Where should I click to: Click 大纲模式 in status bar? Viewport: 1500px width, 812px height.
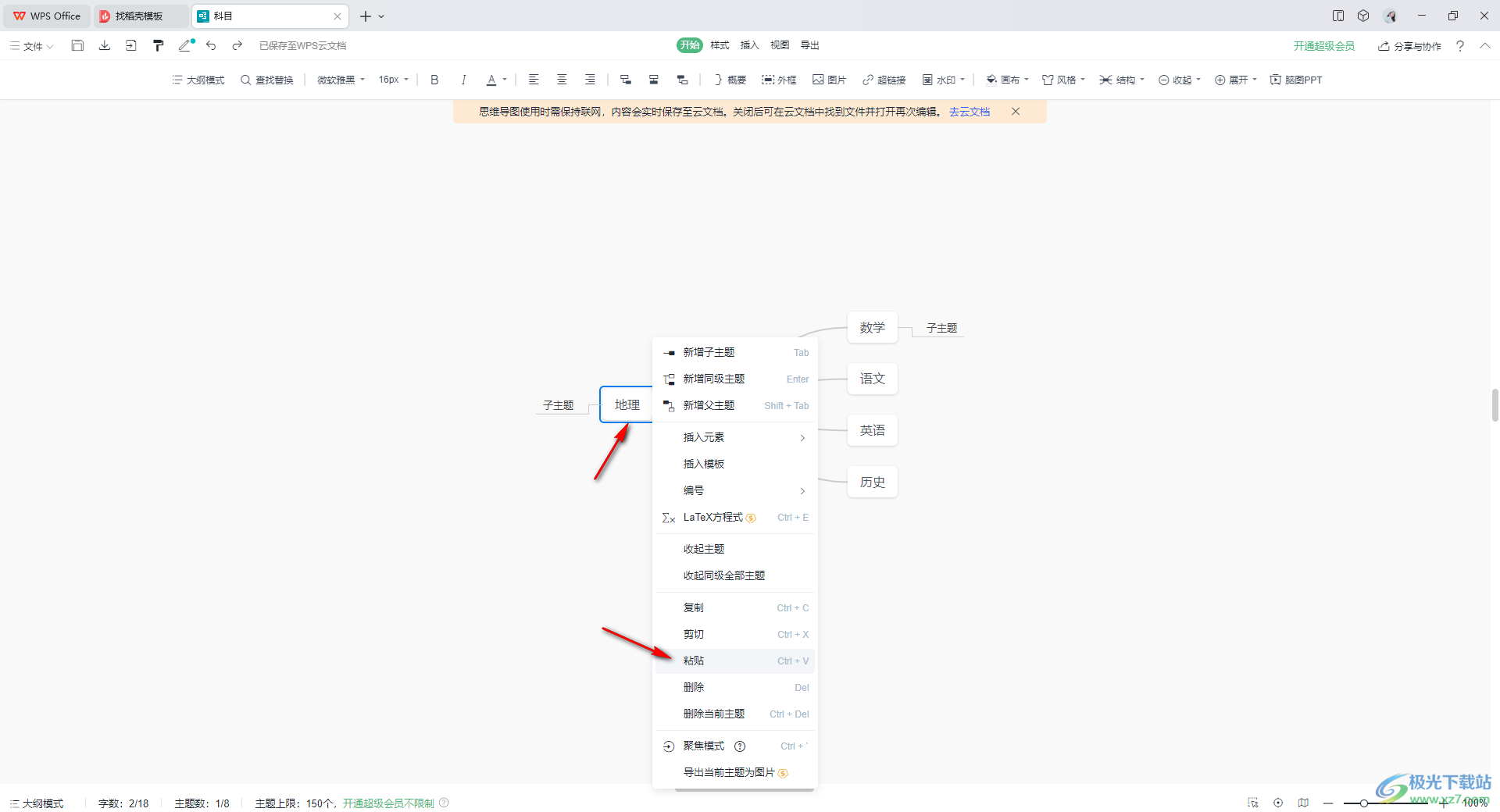[x=37, y=803]
